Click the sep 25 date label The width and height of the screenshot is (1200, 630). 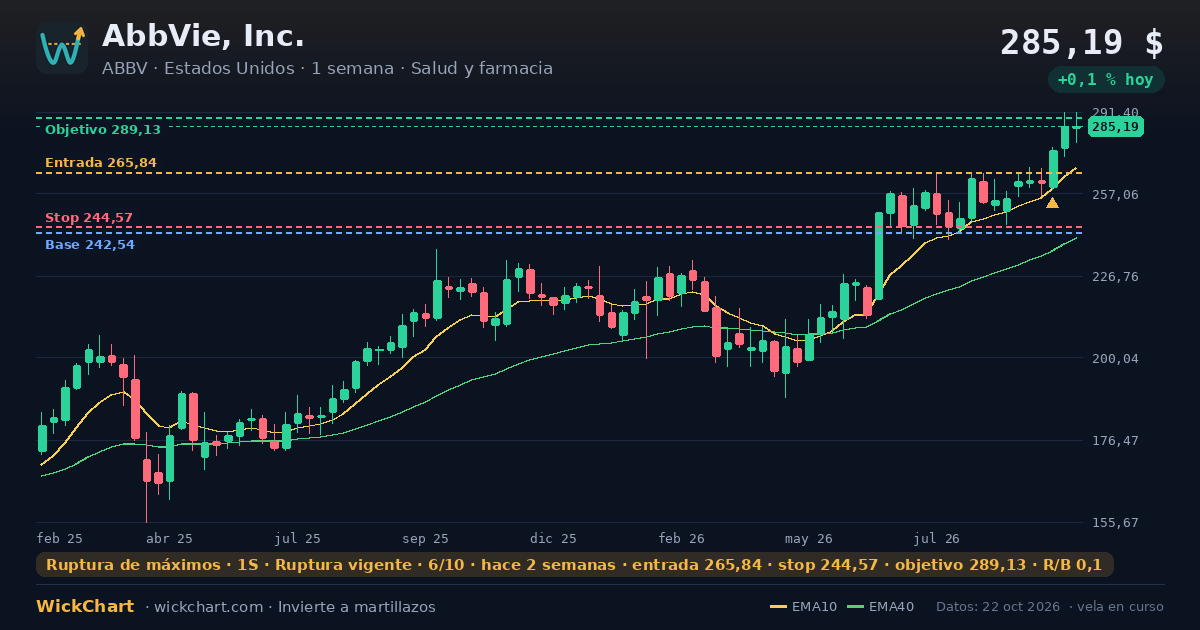click(x=425, y=538)
